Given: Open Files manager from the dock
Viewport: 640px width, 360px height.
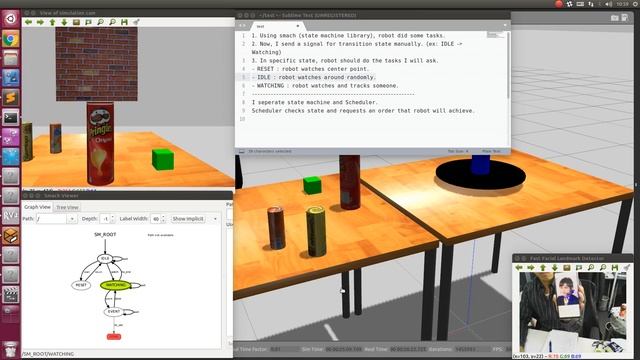Looking at the screenshot, I should click(11, 58).
